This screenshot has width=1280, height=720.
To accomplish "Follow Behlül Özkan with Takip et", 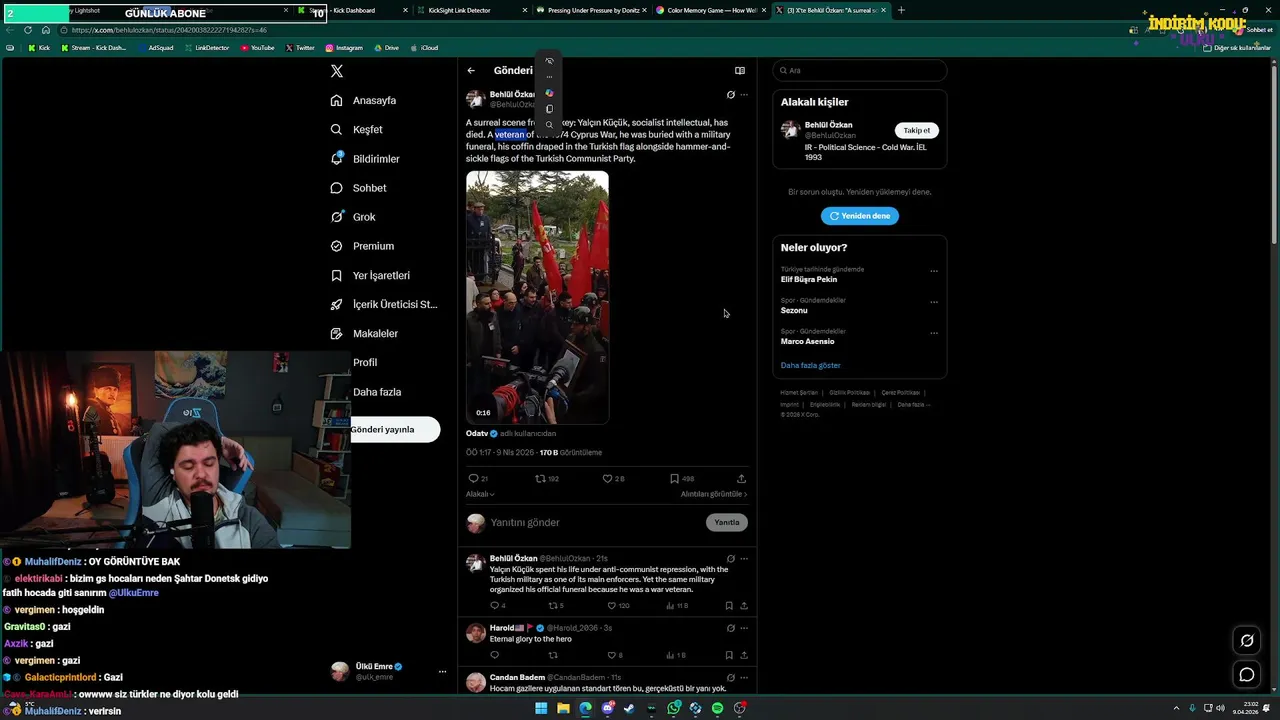I will tap(917, 131).
